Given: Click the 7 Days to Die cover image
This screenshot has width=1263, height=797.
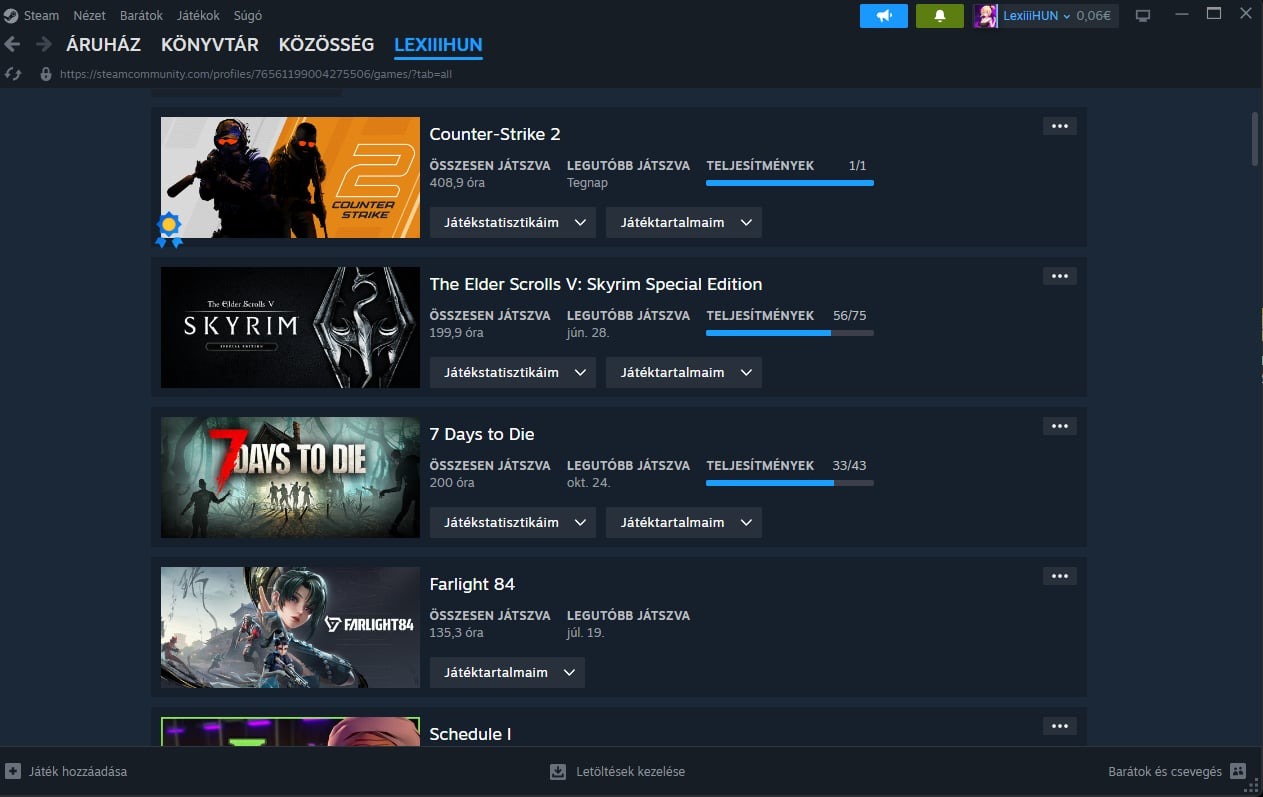Looking at the screenshot, I should [290, 477].
